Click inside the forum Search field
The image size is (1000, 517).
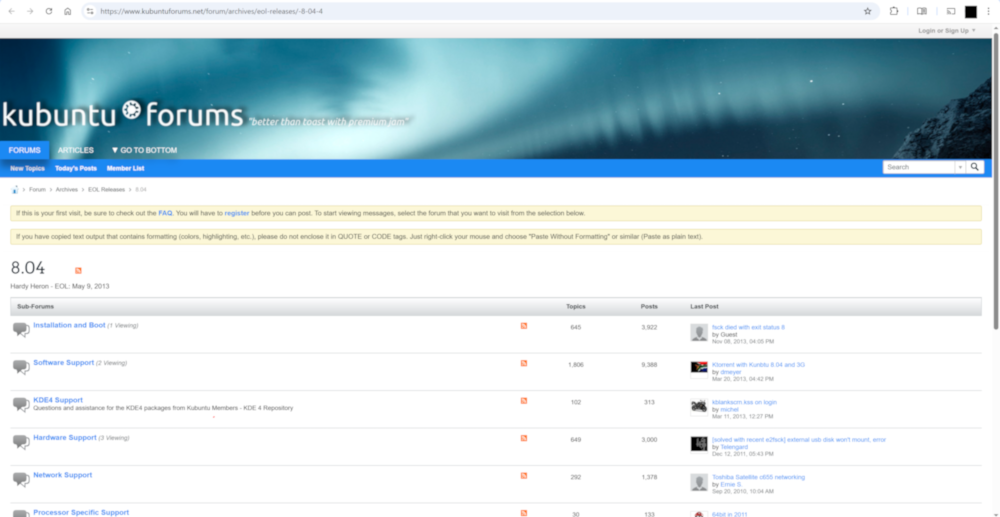[x=918, y=167]
